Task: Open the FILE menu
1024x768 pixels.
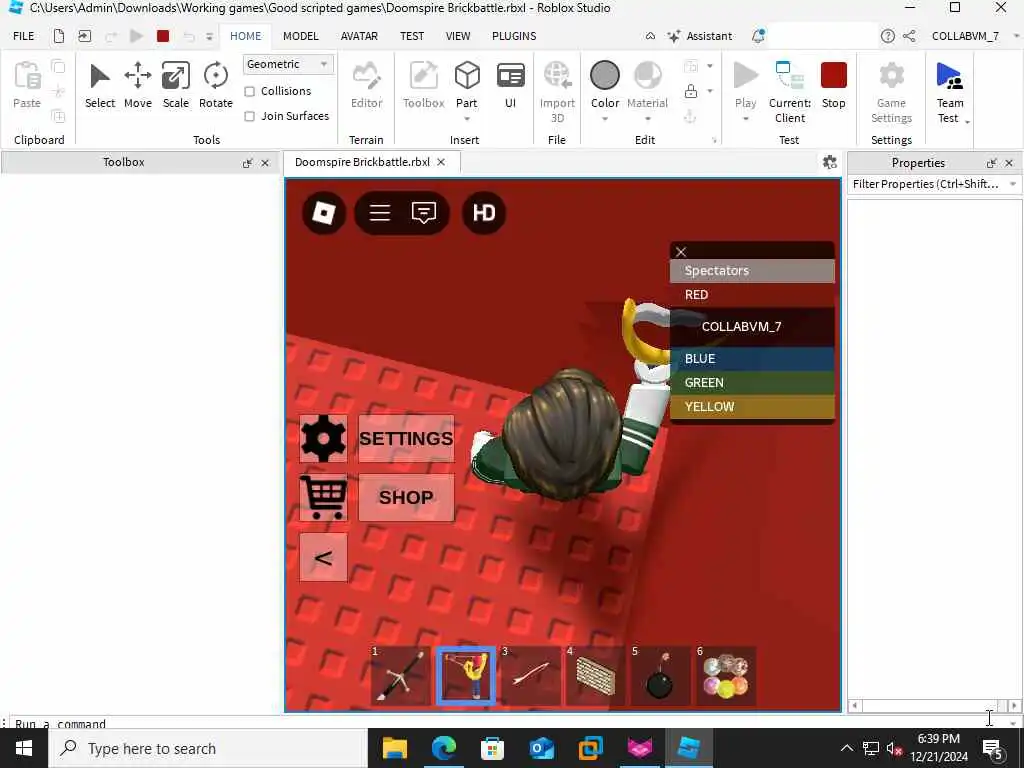Action: [24, 36]
